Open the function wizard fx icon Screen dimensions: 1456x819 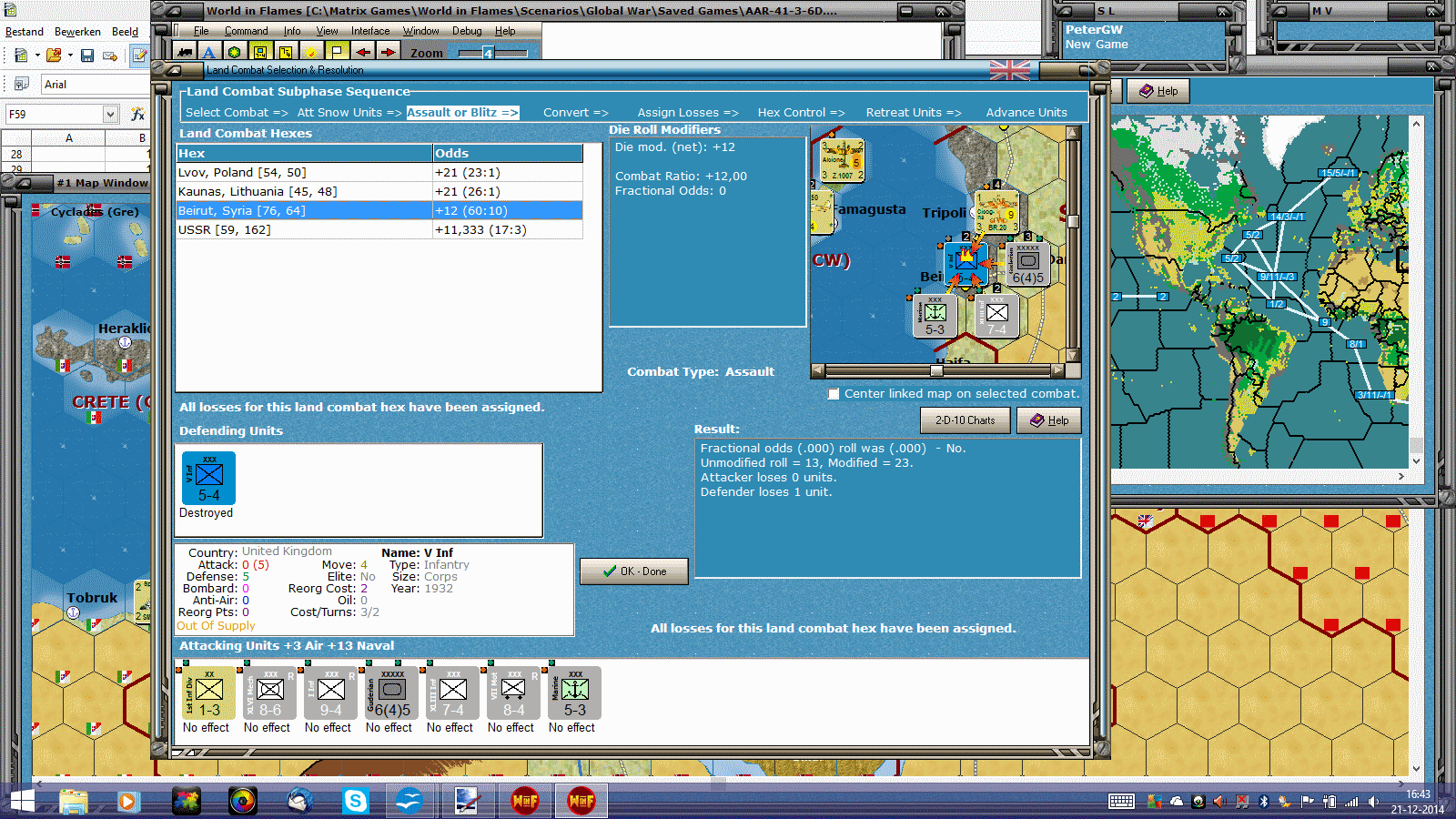[x=138, y=114]
